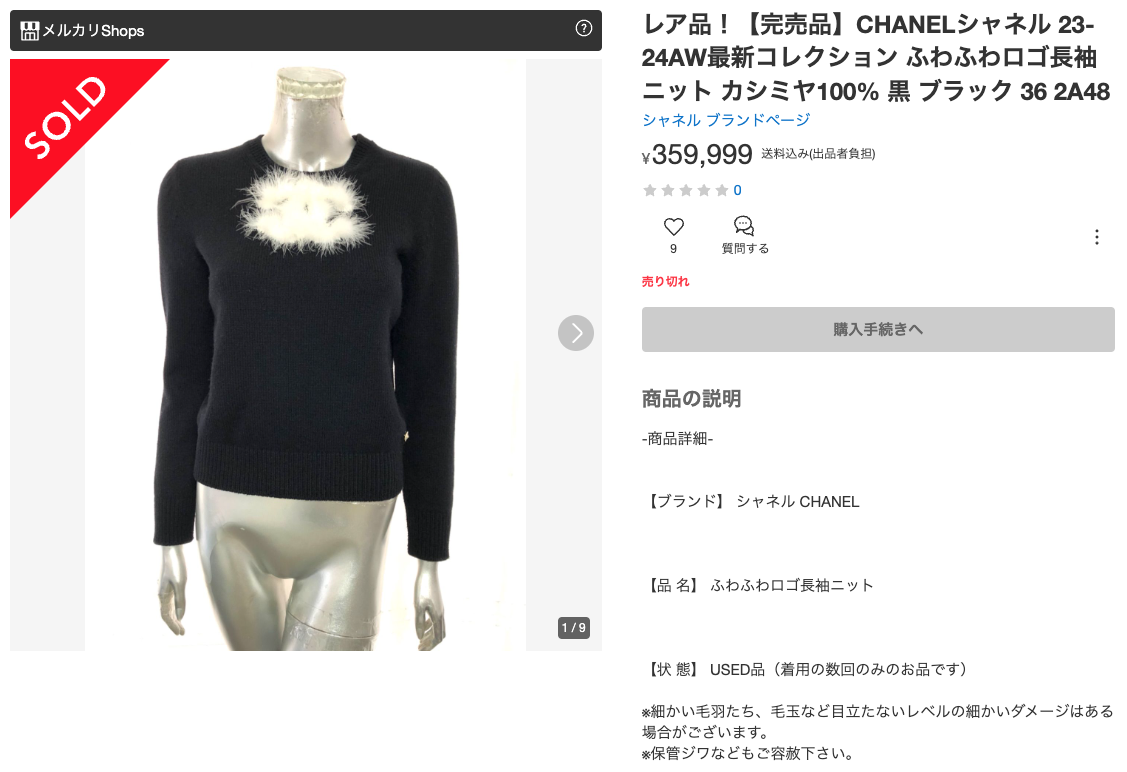Click the 1 / 9 image counter
The image size is (1127, 772).
[574, 628]
